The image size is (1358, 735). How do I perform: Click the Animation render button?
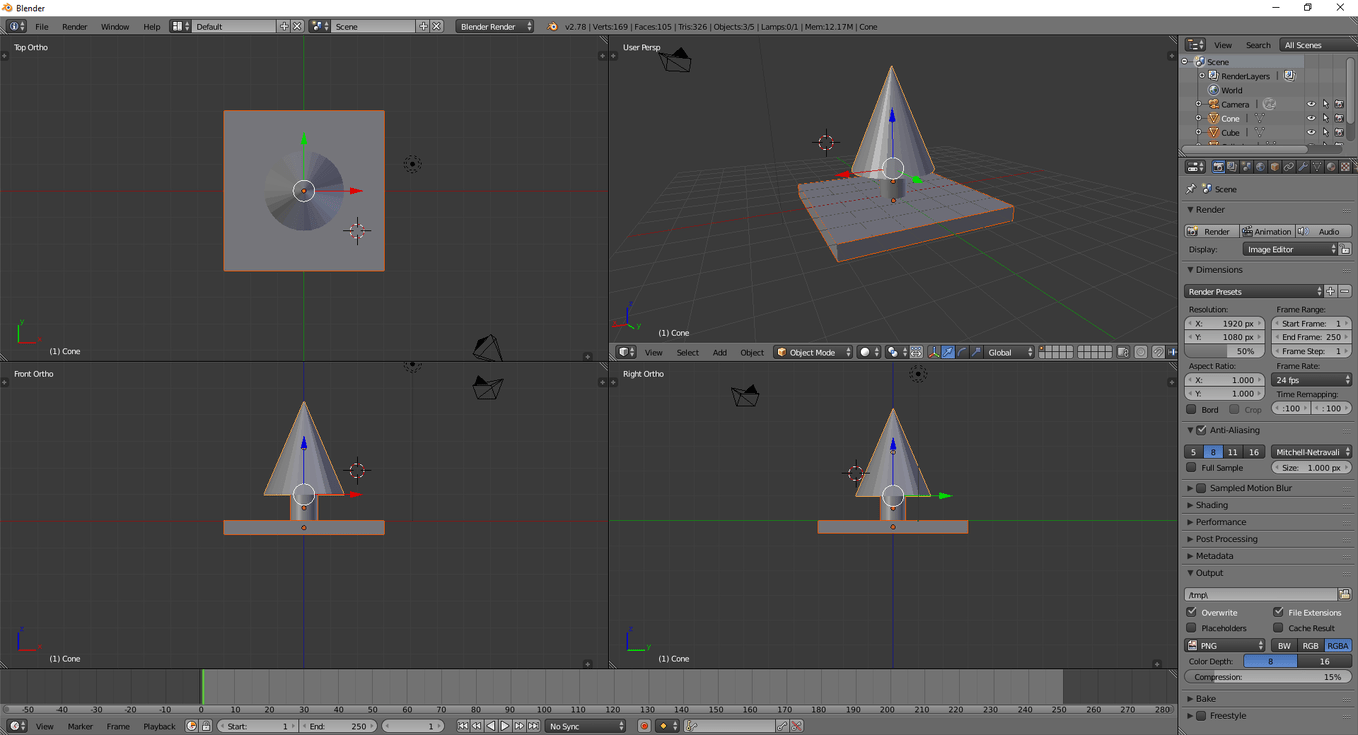tap(1266, 231)
